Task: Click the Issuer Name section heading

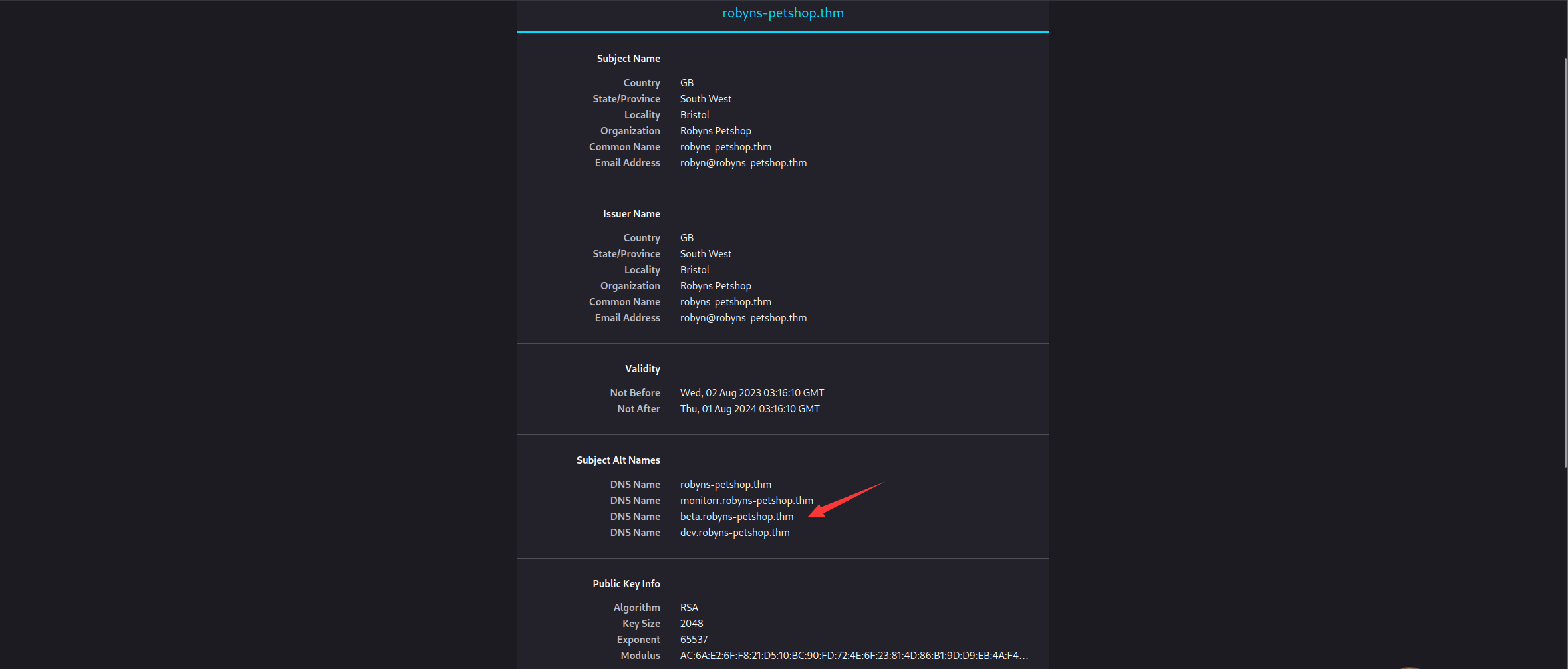Action: coord(631,214)
